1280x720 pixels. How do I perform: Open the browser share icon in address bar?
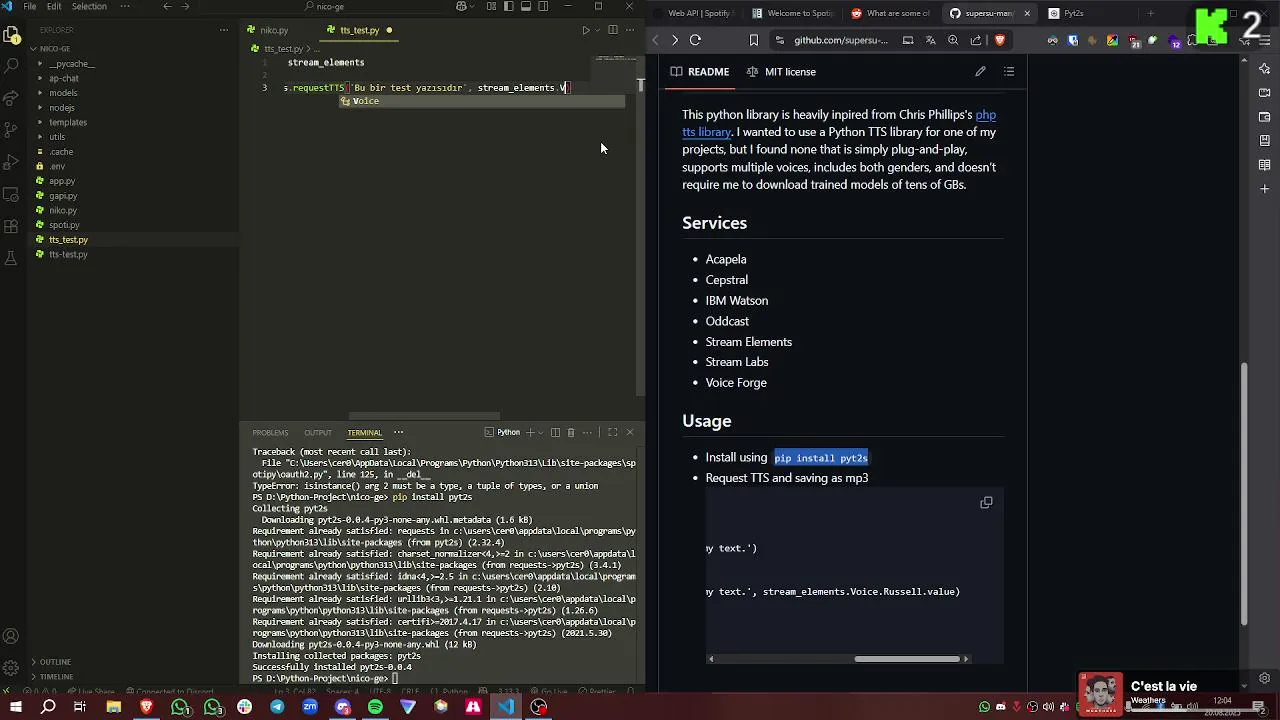tap(976, 40)
